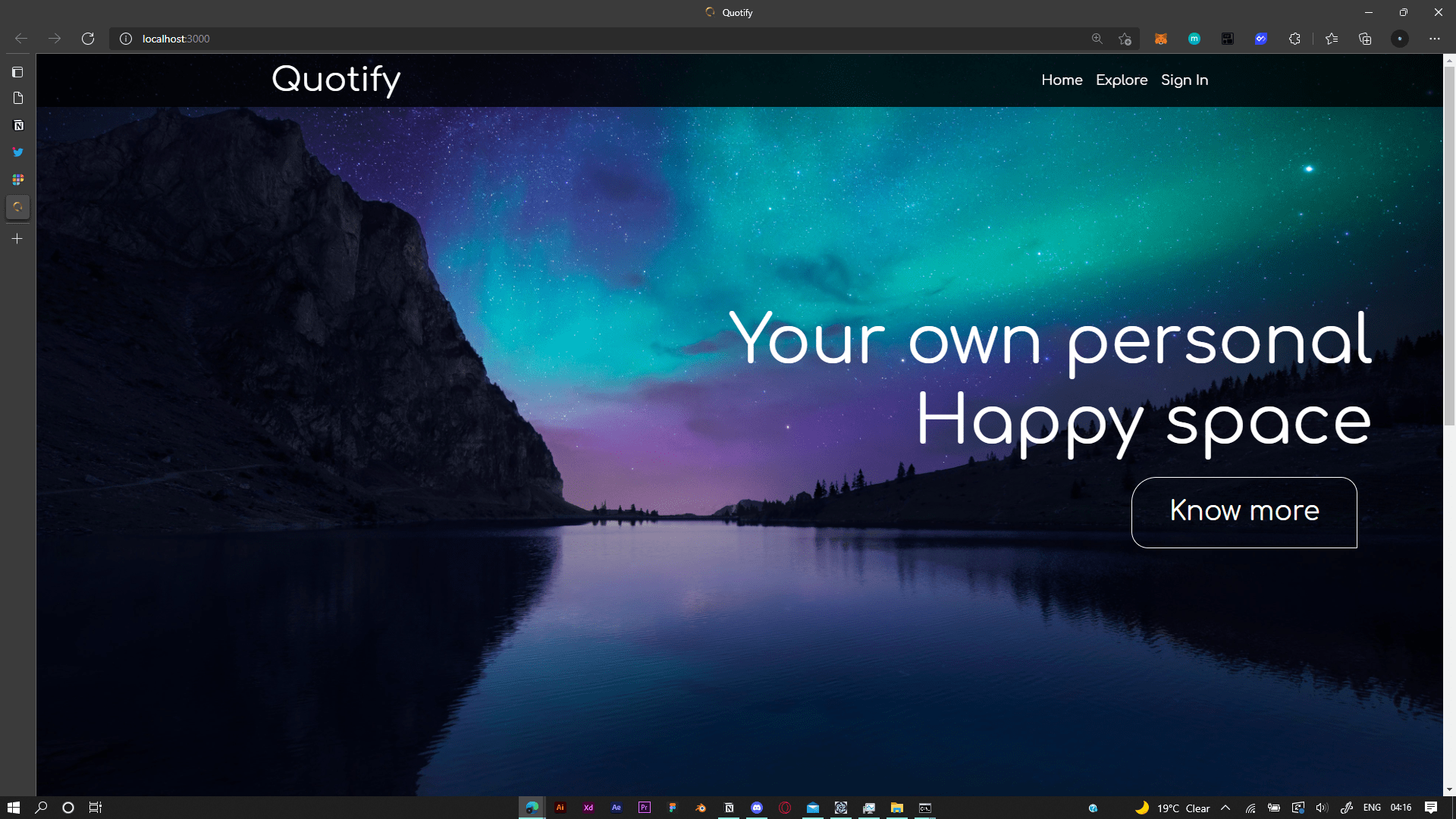Go to the Home nav item
The height and width of the screenshot is (819, 1456).
(x=1062, y=80)
